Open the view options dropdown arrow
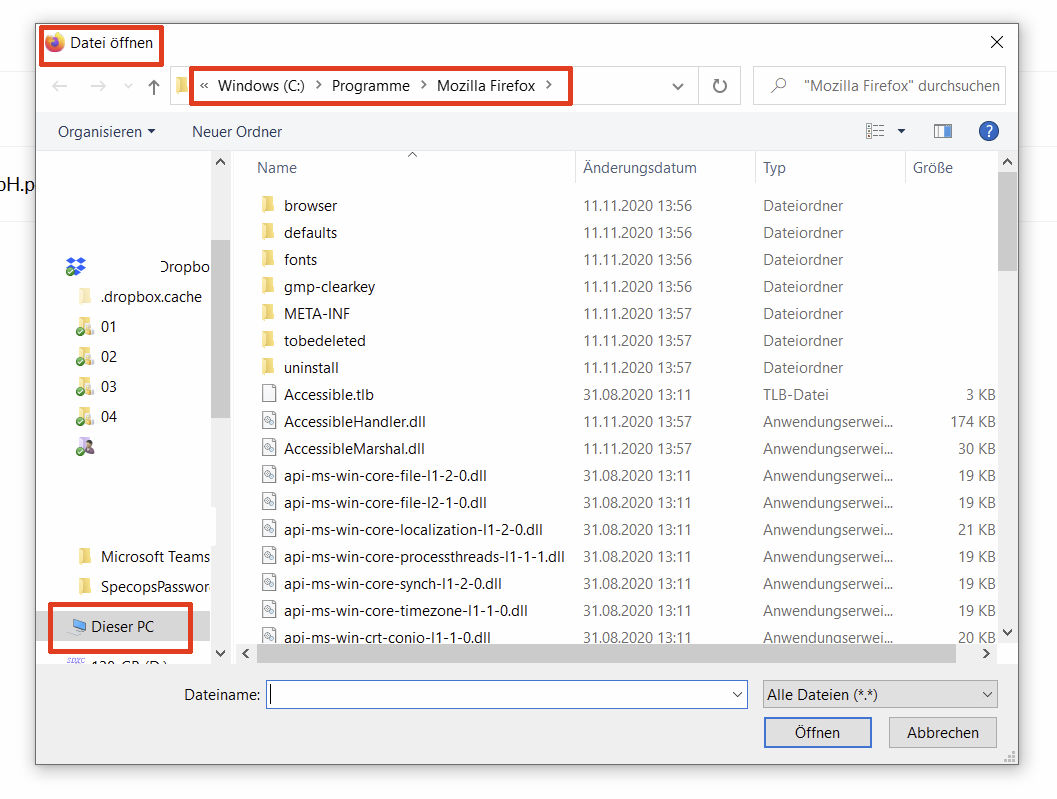Image resolution: width=1057 pixels, height=799 pixels. [x=901, y=131]
